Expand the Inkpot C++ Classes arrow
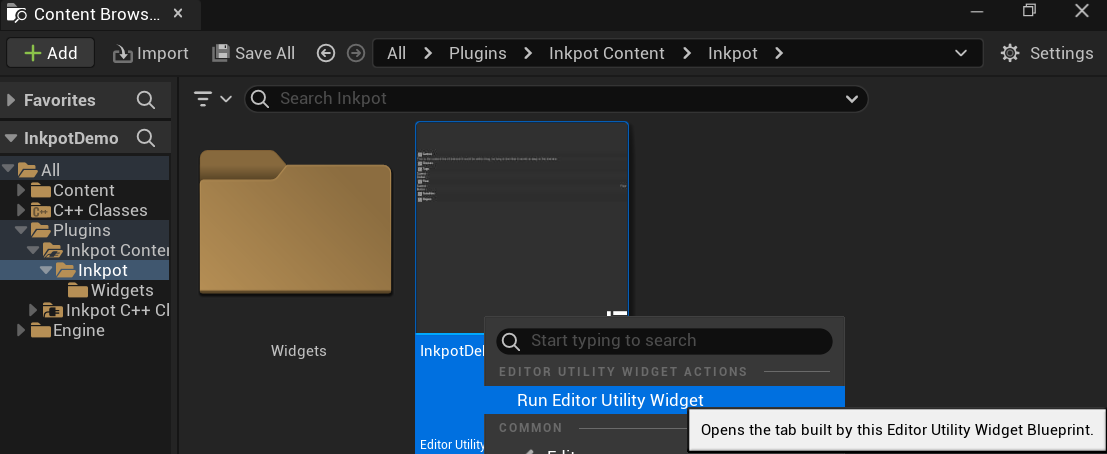1107x454 pixels. pos(33,310)
